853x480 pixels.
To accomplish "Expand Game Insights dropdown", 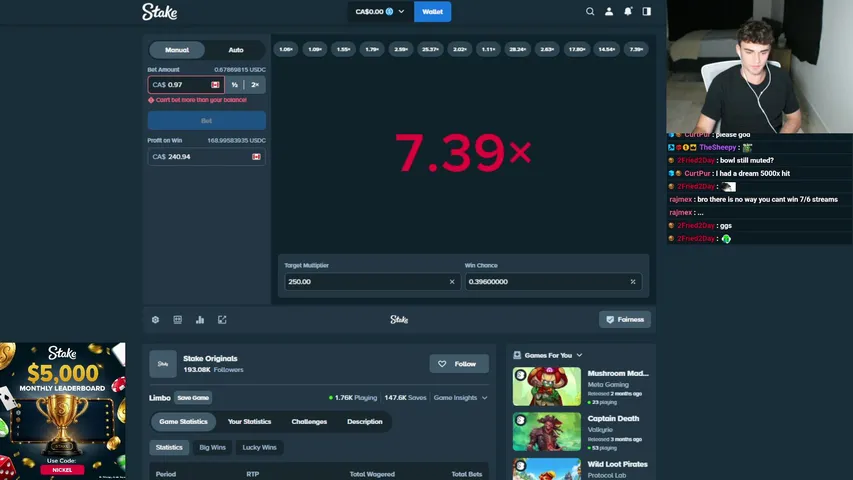I will tap(460, 398).
